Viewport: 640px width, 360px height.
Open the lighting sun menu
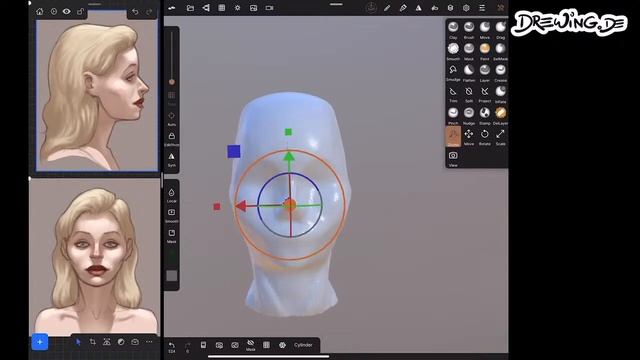238,8
